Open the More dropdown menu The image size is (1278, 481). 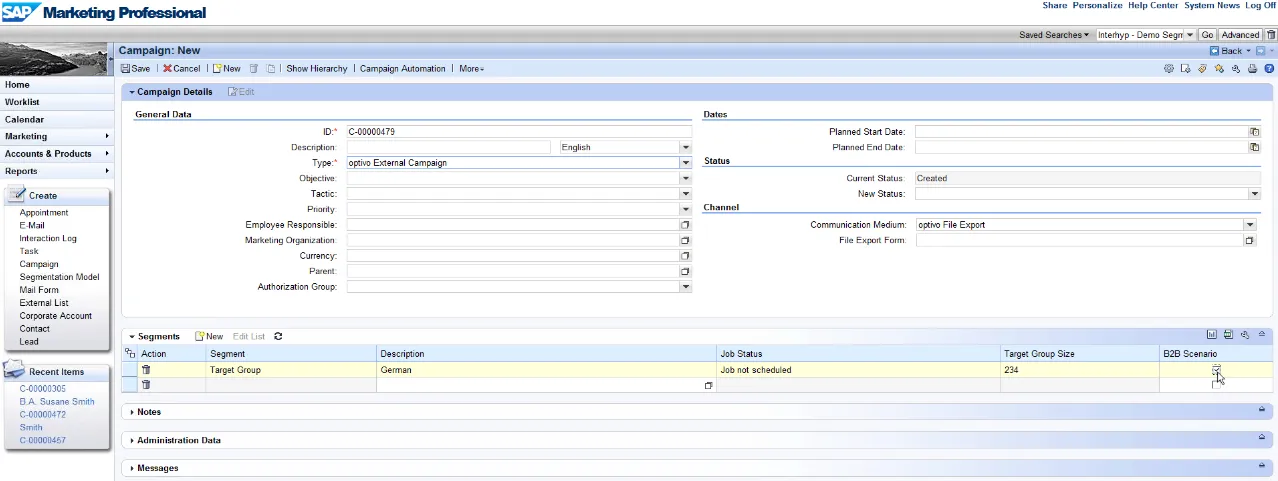(x=471, y=69)
